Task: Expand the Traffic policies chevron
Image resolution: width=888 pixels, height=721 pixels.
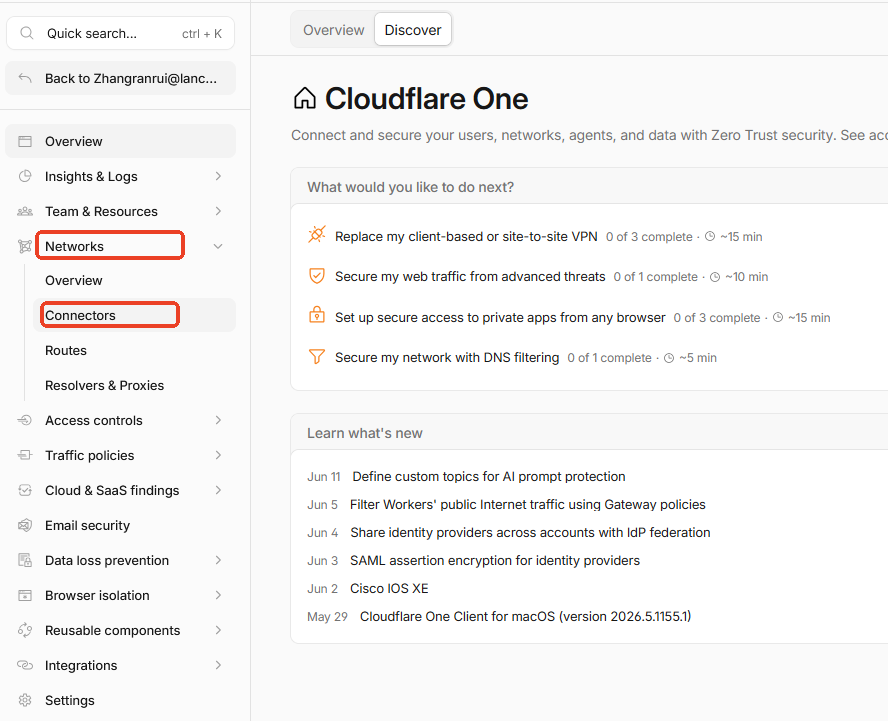Action: point(218,455)
